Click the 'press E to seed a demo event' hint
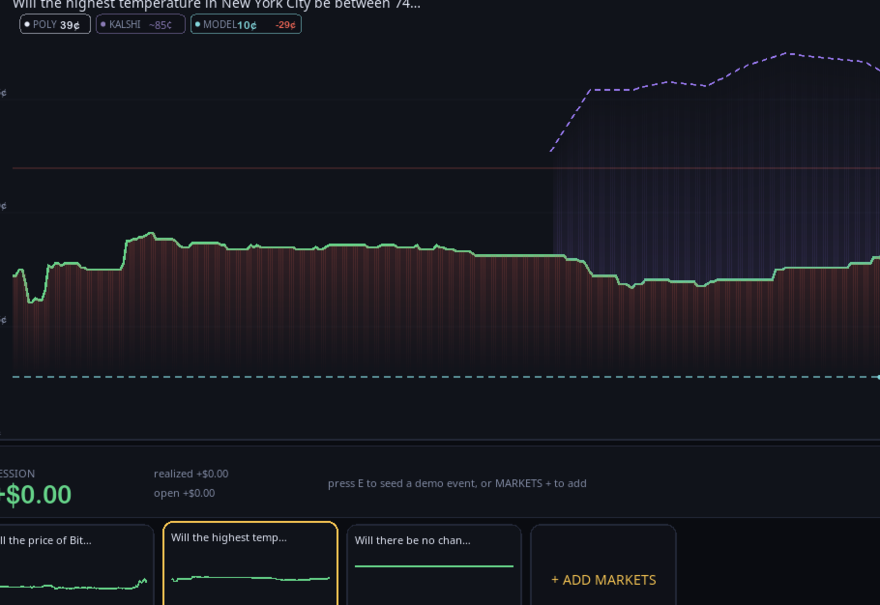 point(457,483)
